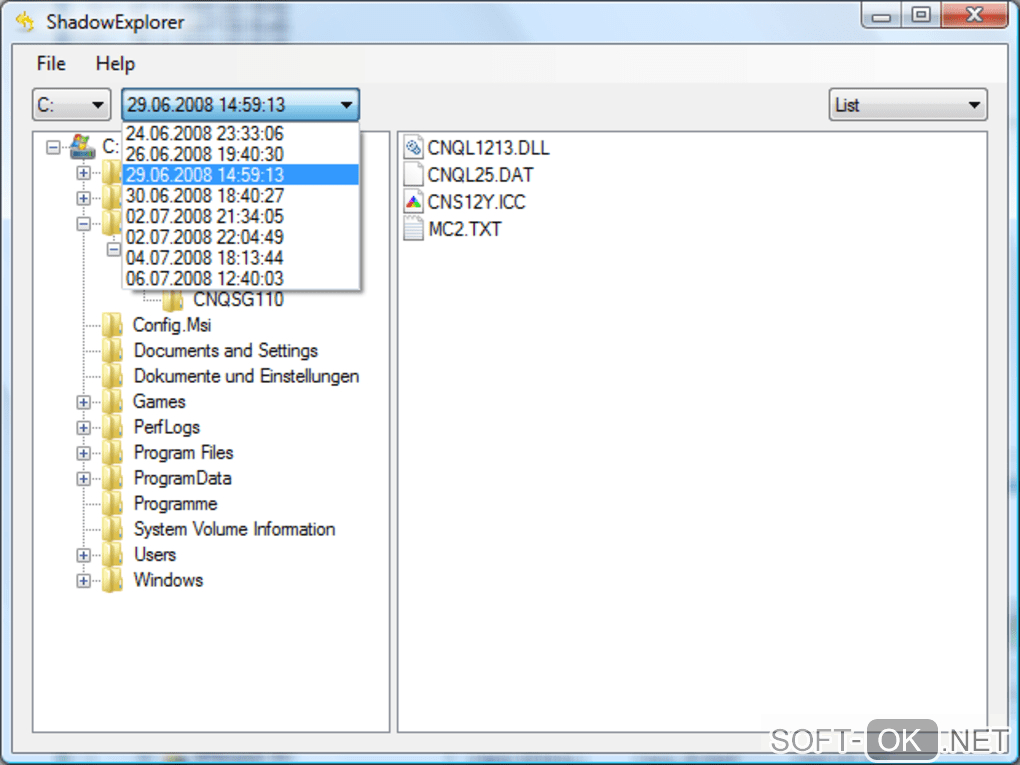Screen dimensions: 1020x765
Task: Click the Programme folder icon
Action: coord(113,503)
